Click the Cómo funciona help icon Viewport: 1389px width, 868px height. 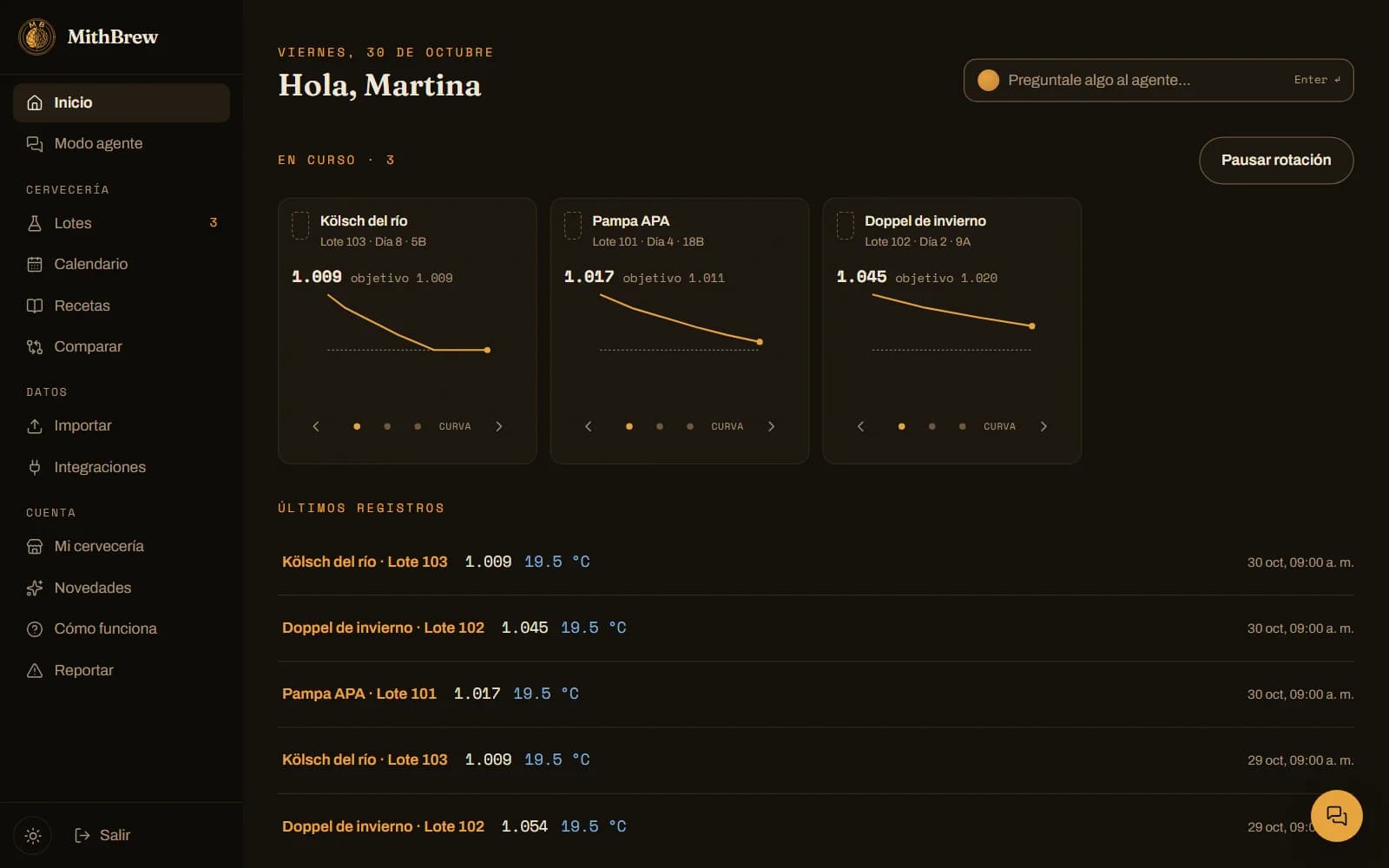point(35,628)
